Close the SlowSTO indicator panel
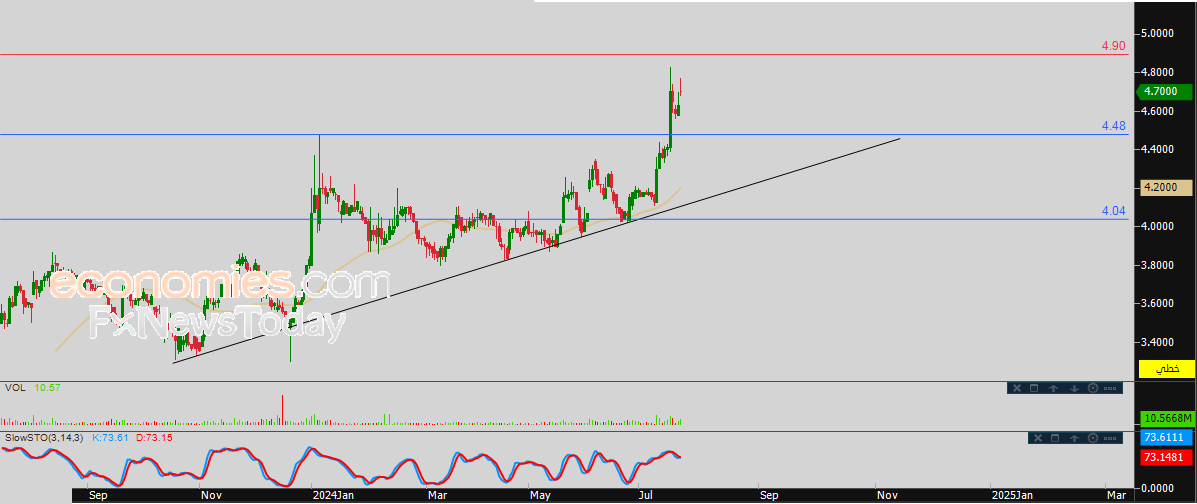 1038,438
